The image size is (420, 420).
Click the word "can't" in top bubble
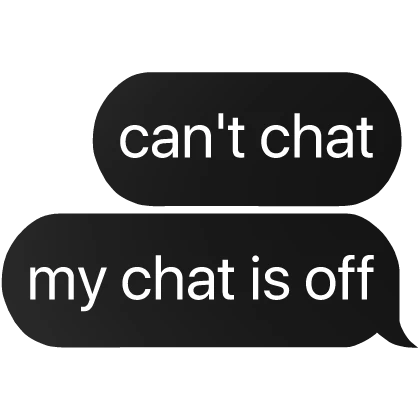183,136
